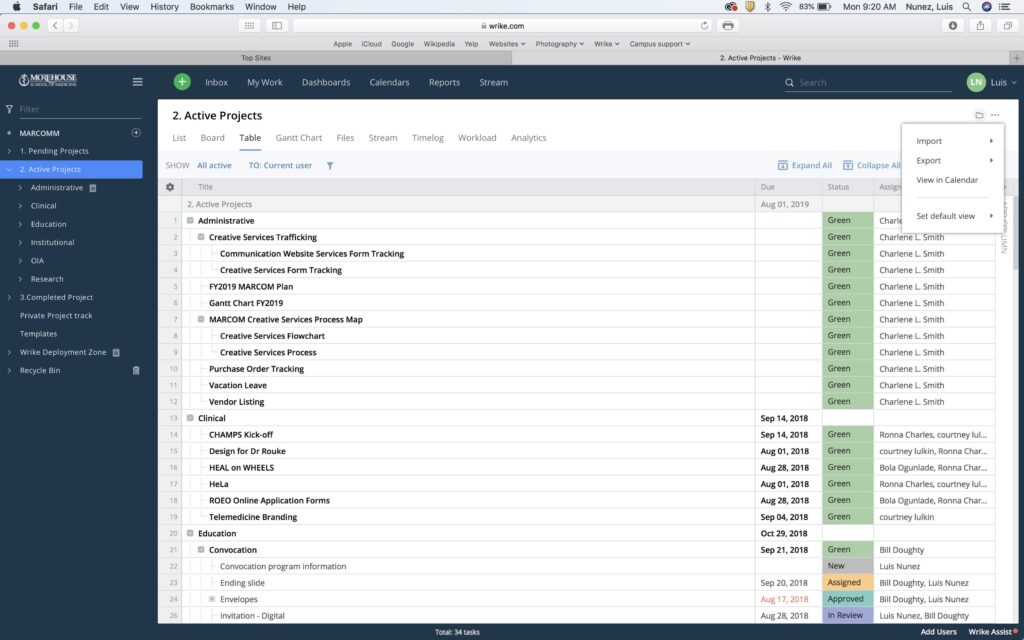Click the search magnifier icon in Wrike
Screen dimensions: 1024x640
790,83
